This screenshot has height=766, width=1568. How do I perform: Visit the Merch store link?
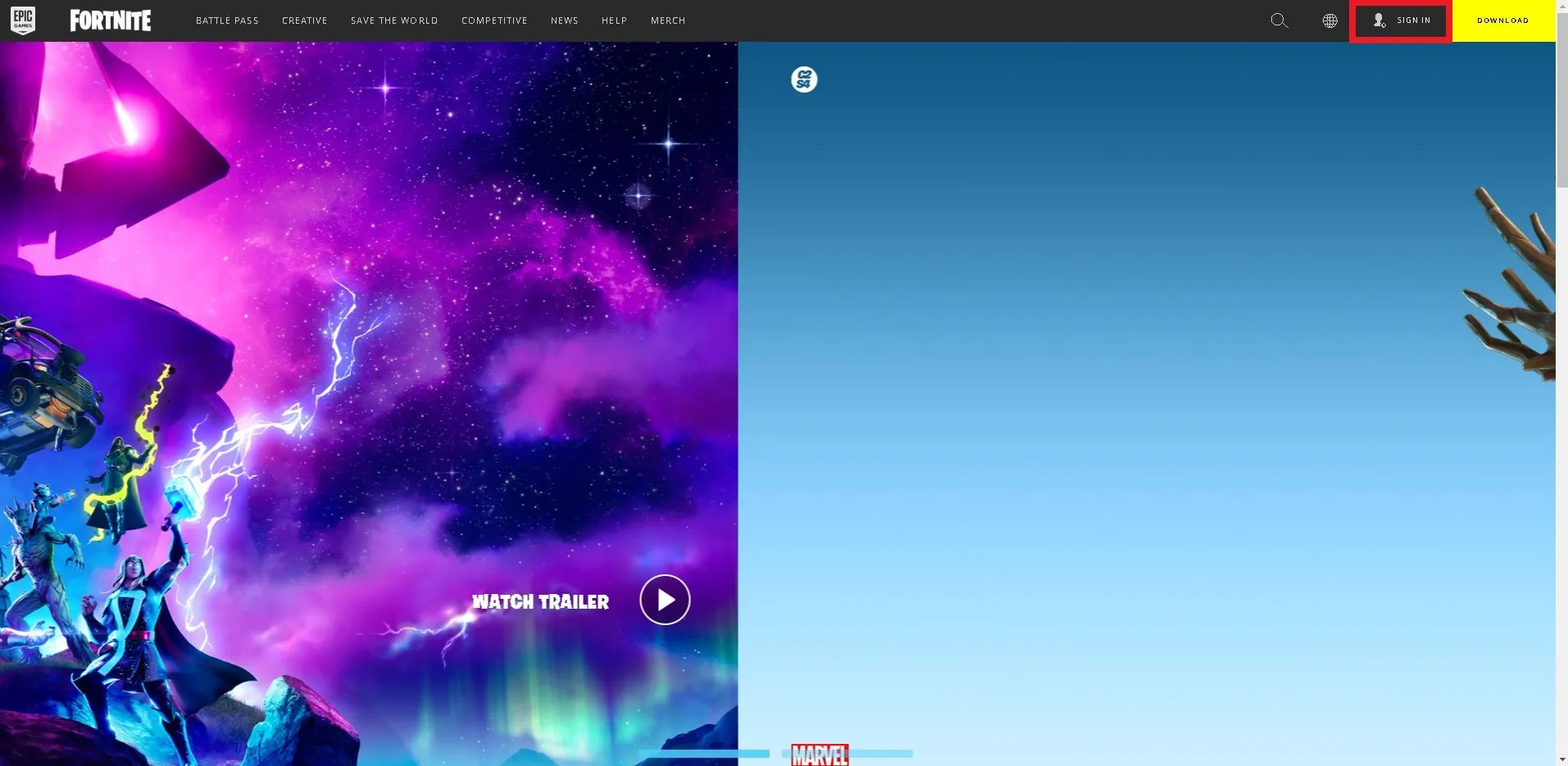click(x=668, y=20)
